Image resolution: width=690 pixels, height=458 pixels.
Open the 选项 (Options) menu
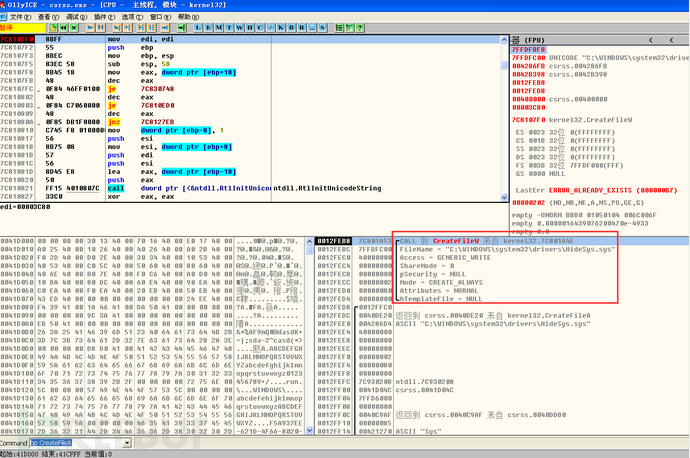pos(132,17)
